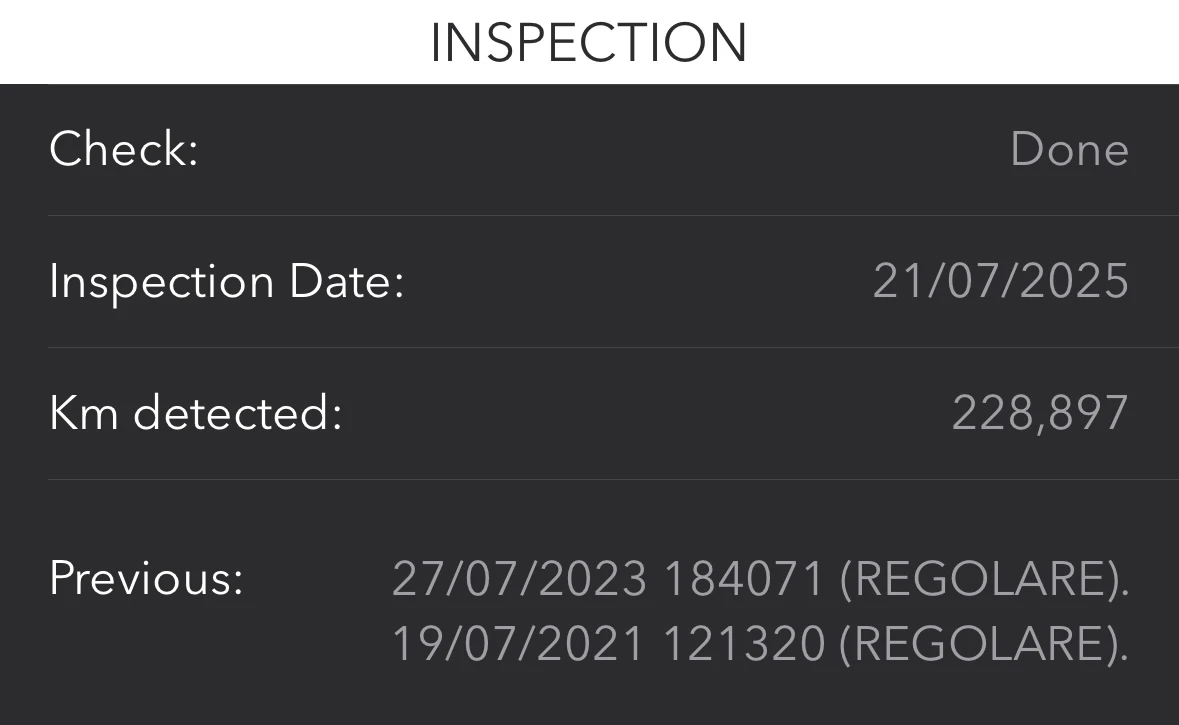The image size is (1179, 725).
Task: Select the 21/07/2025 inspection date value
Action: pyautogui.click(x=1001, y=282)
